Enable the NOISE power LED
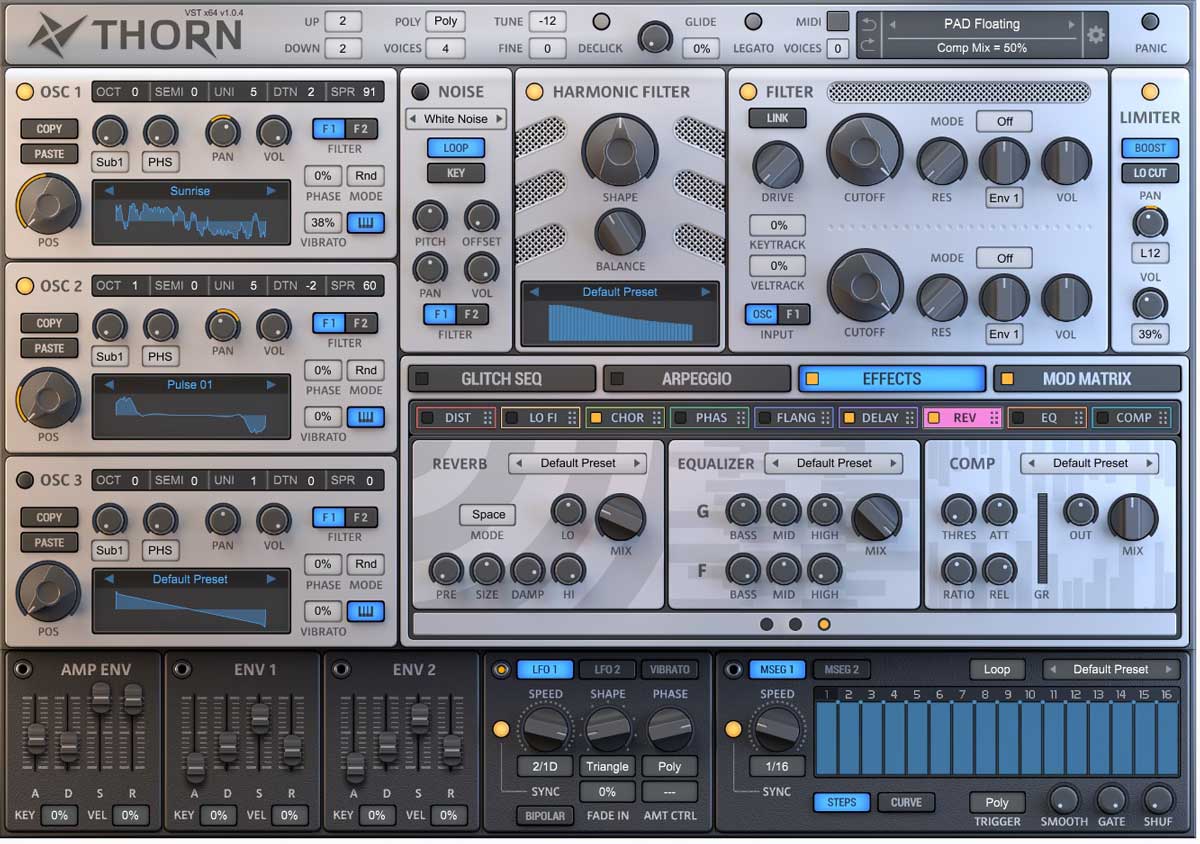Screen dimensions: 1200x844 point(420,92)
